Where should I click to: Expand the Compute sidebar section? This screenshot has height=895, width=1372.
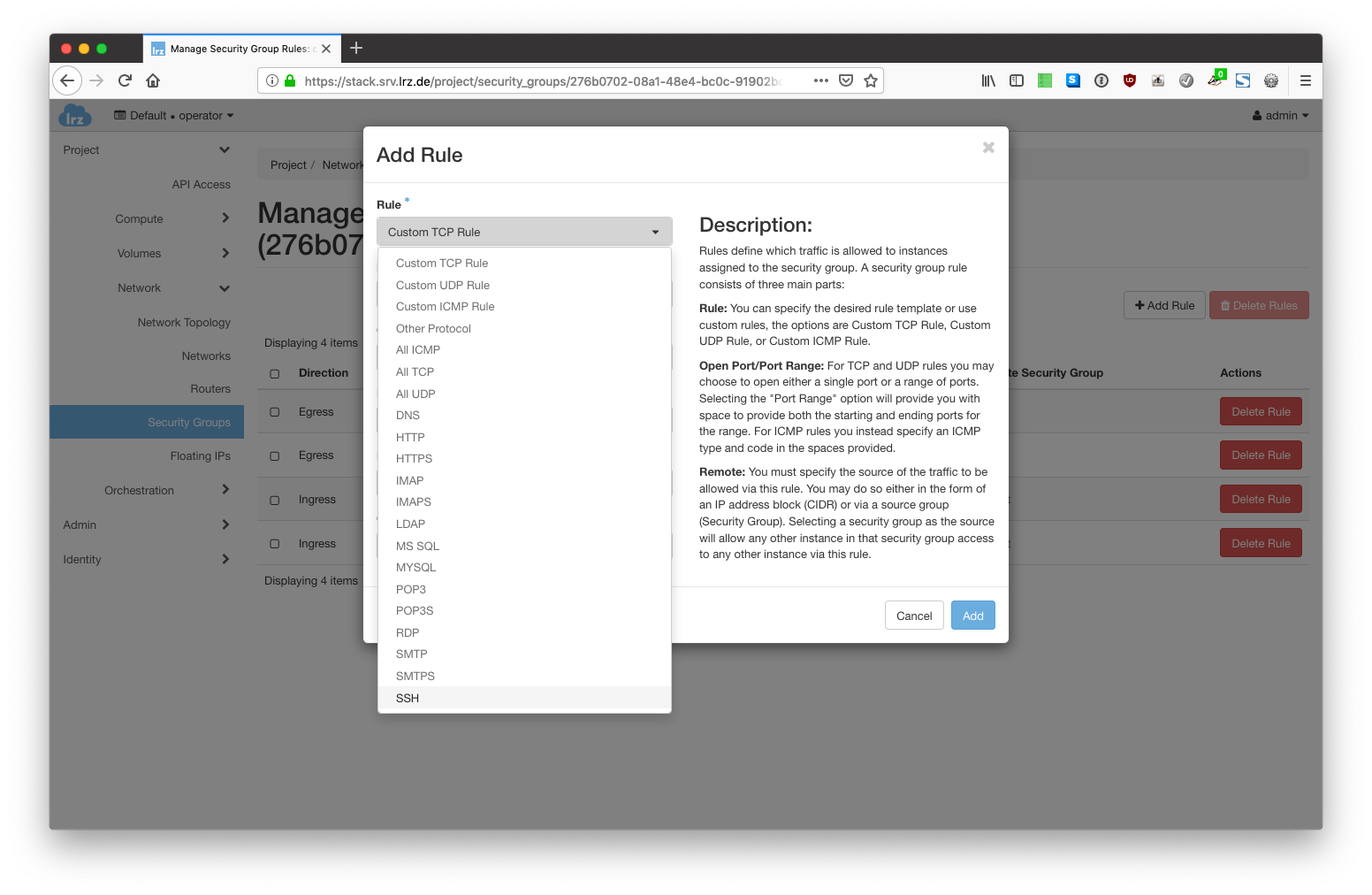[140, 219]
